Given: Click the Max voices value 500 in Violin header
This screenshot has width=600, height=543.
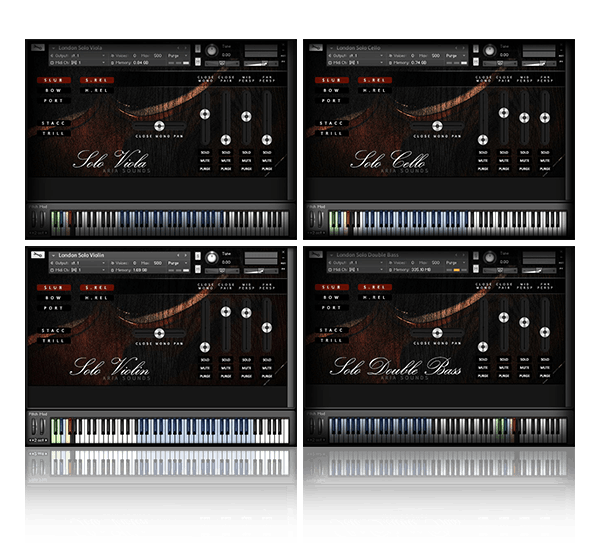Looking at the screenshot, I should tap(158, 263).
